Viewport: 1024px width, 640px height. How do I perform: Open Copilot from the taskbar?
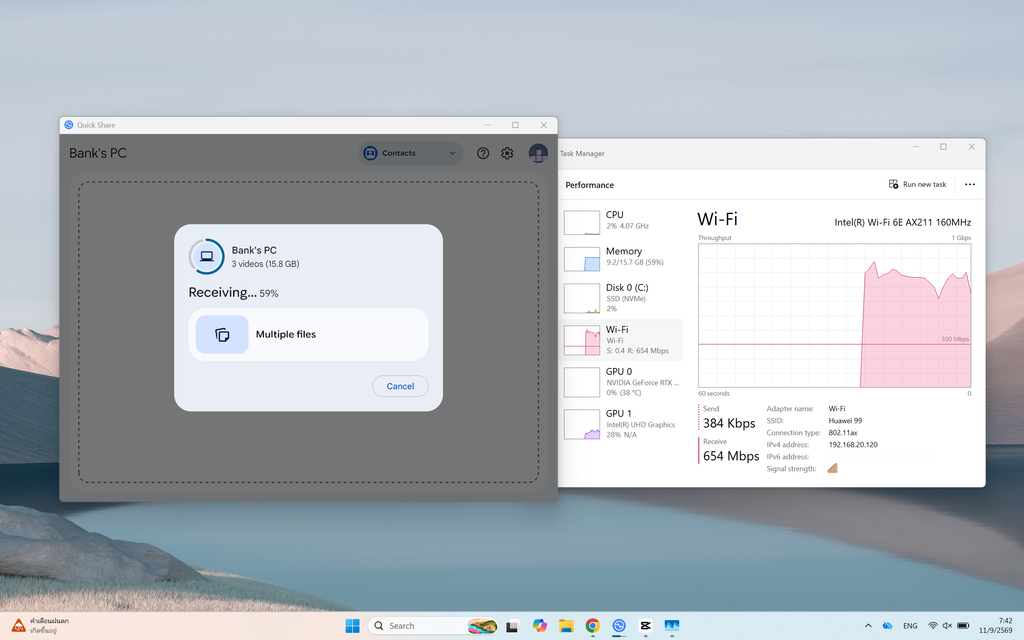click(539, 626)
